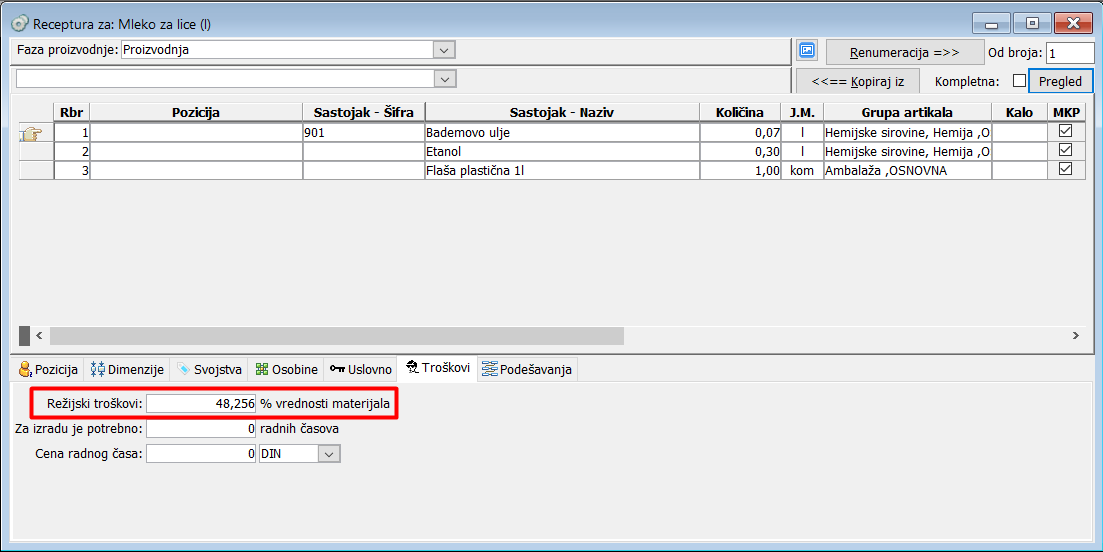
Task: Open the Faza proizvodnje dropdown
Action: [444, 50]
